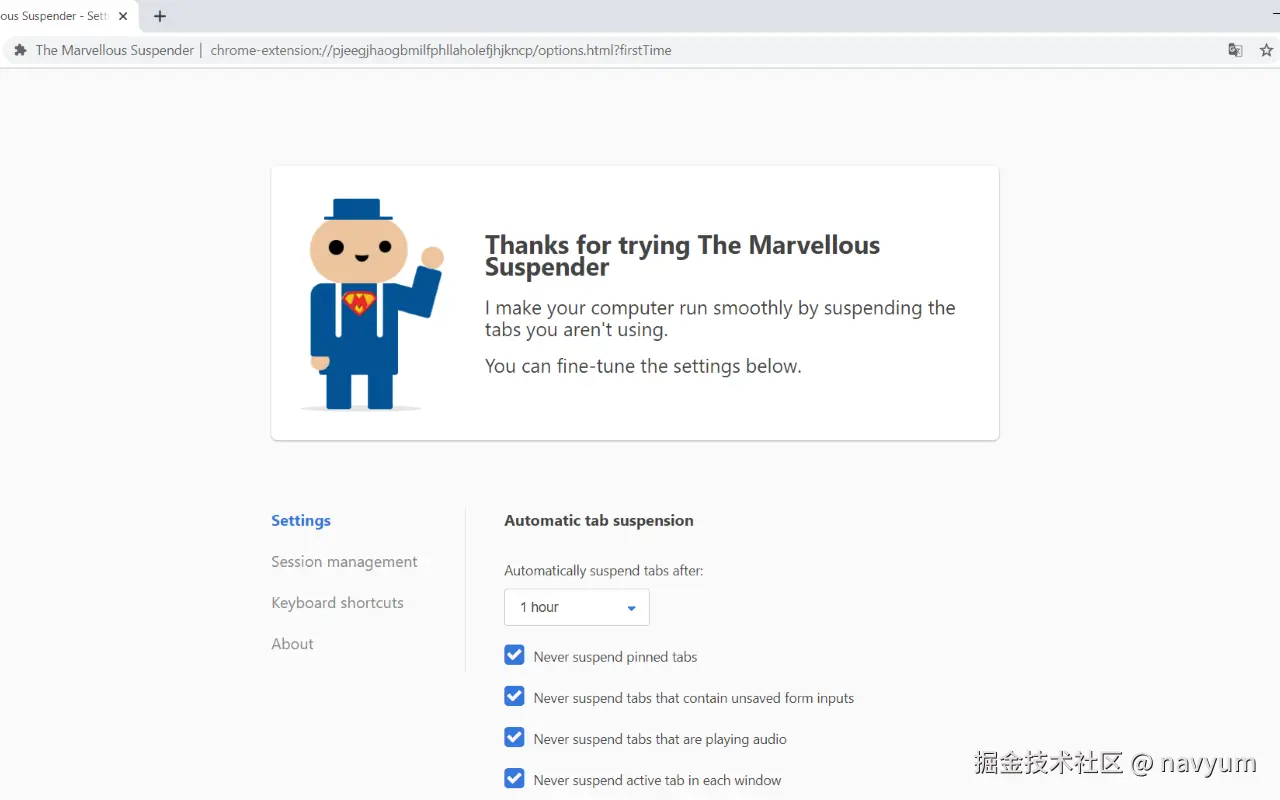Click the extension puzzle icon in address bar
This screenshot has height=800, width=1280.
pos(20,50)
